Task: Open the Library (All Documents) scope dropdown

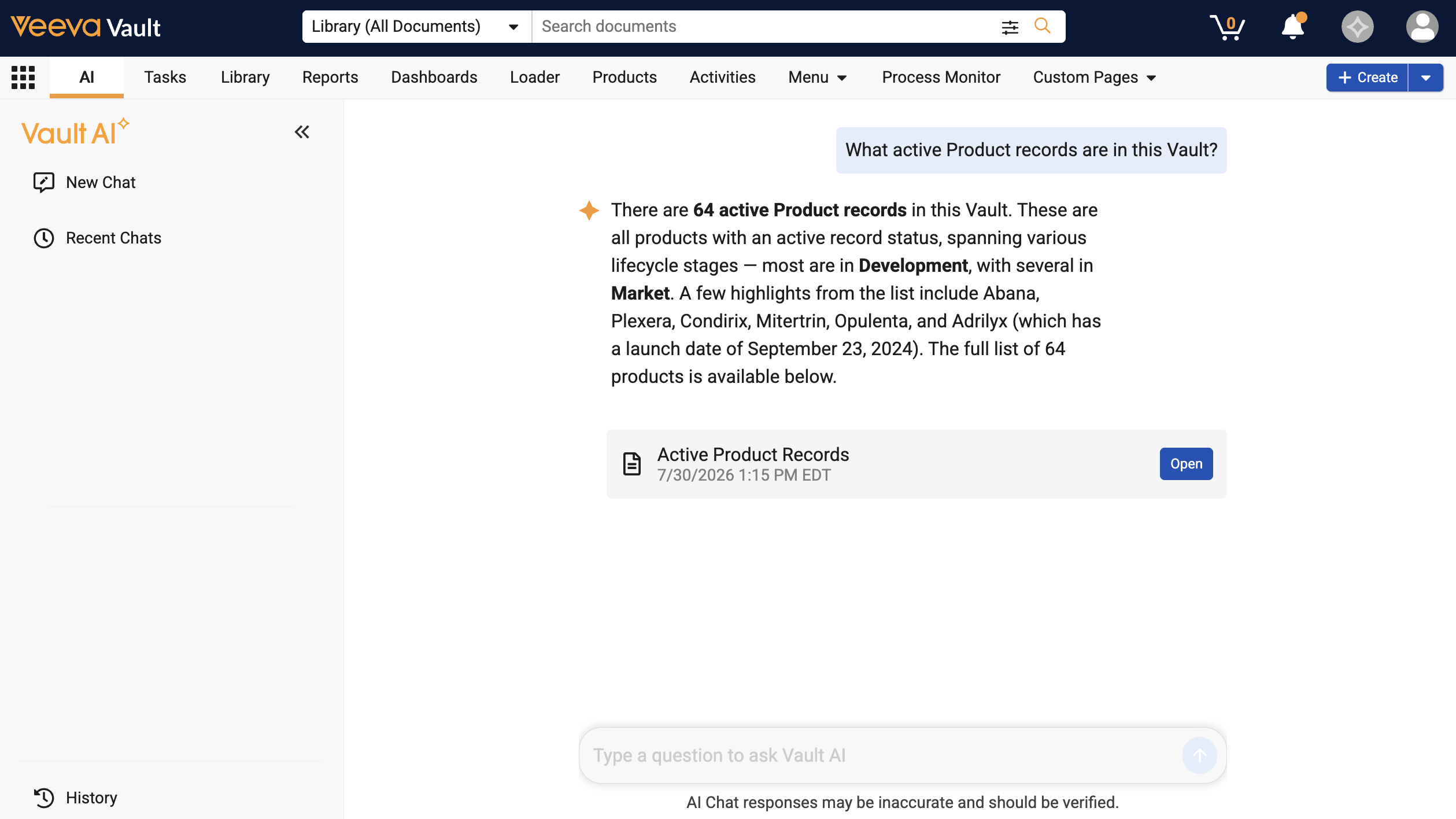Action: click(416, 27)
